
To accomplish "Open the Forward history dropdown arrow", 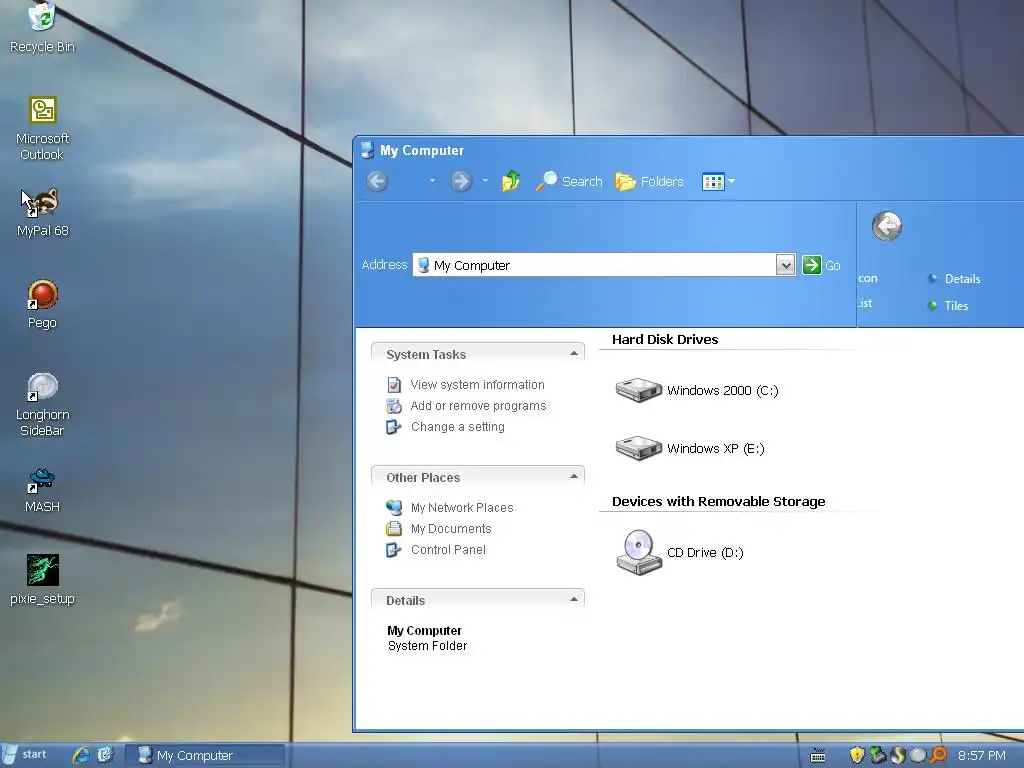I will tap(485, 181).
